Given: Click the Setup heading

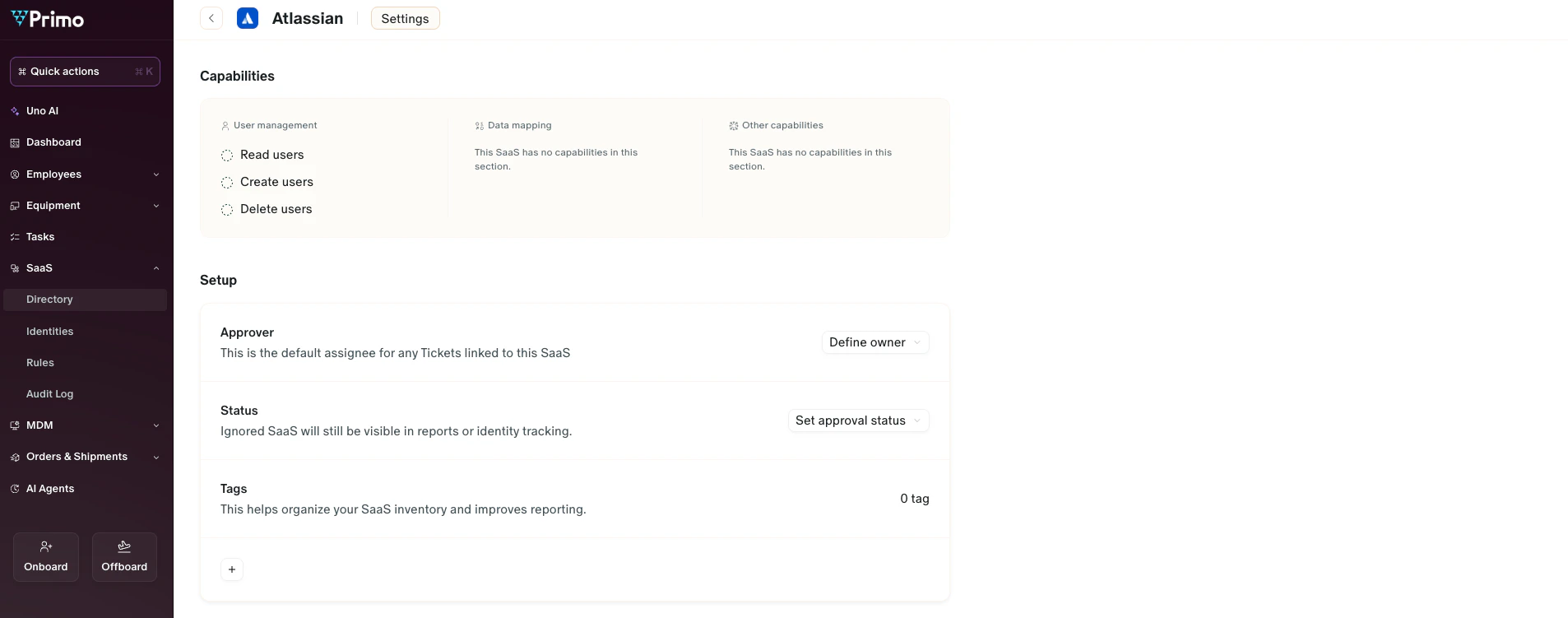Looking at the screenshot, I should tap(218, 280).
